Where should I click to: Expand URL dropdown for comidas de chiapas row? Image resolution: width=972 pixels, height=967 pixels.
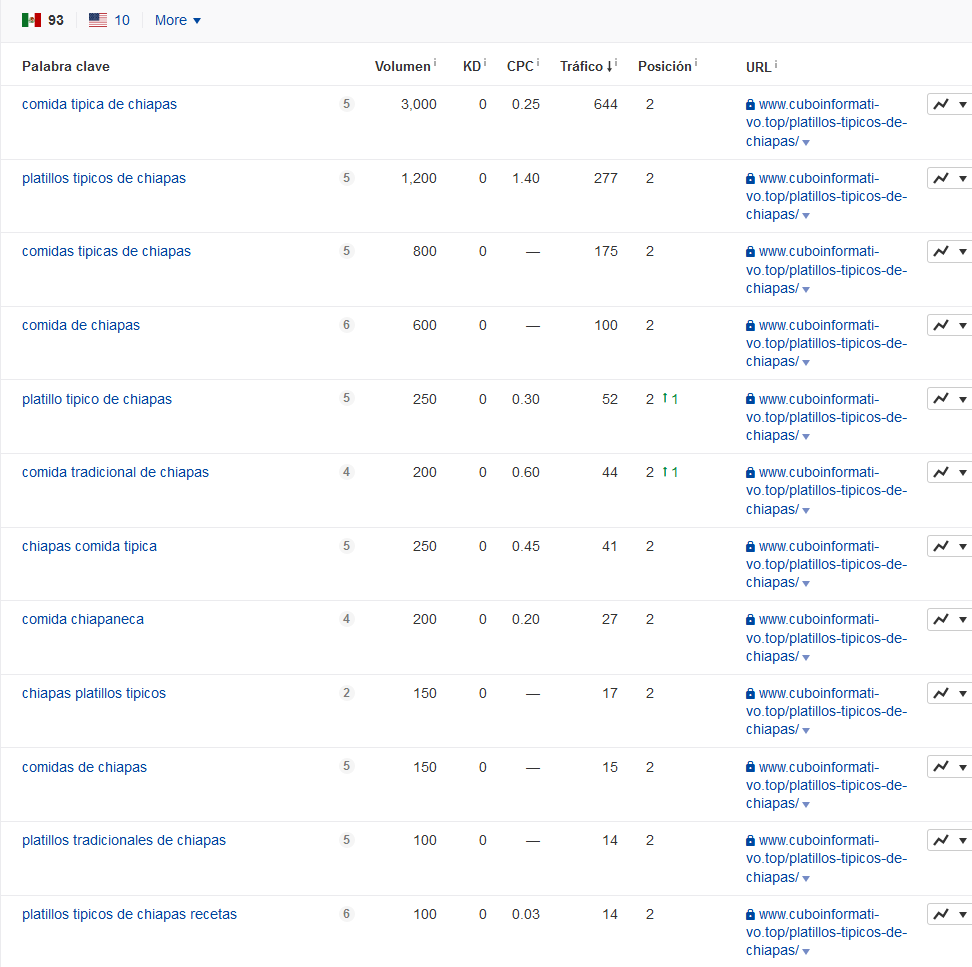pos(806,804)
